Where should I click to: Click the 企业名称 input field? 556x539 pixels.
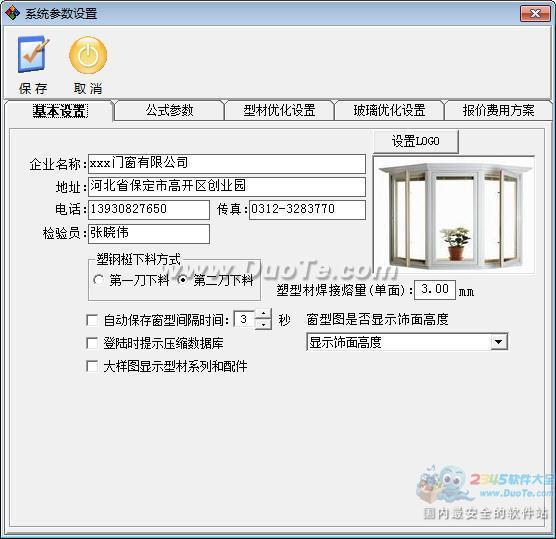coord(227,163)
